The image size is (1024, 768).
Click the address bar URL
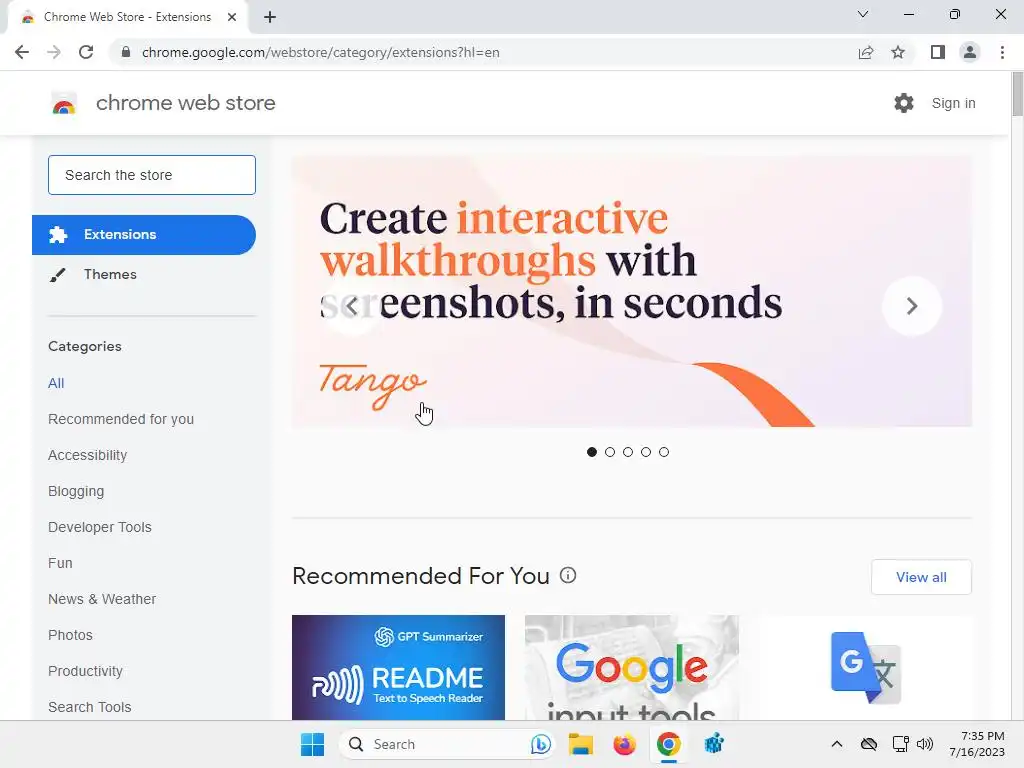click(x=321, y=52)
